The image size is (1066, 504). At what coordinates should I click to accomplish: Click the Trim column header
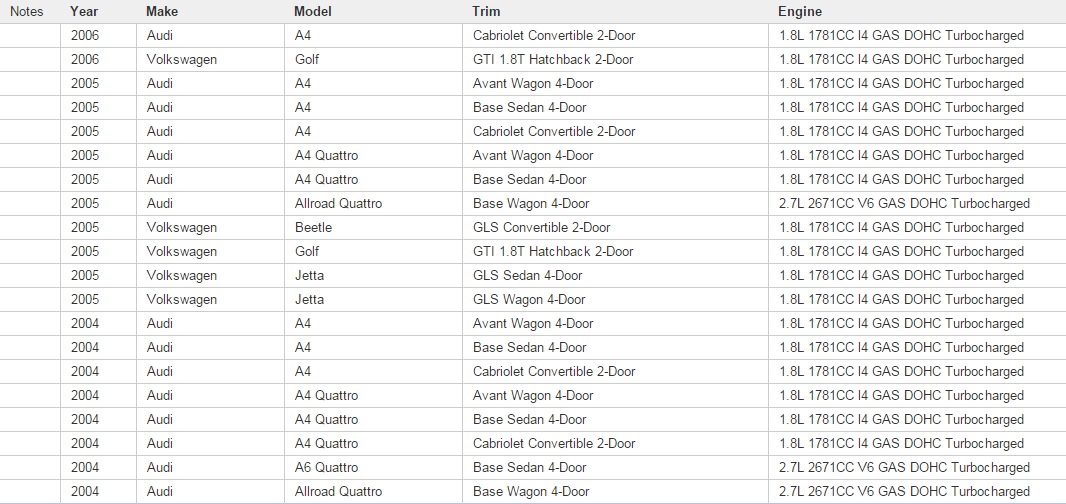tap(486, 11)
